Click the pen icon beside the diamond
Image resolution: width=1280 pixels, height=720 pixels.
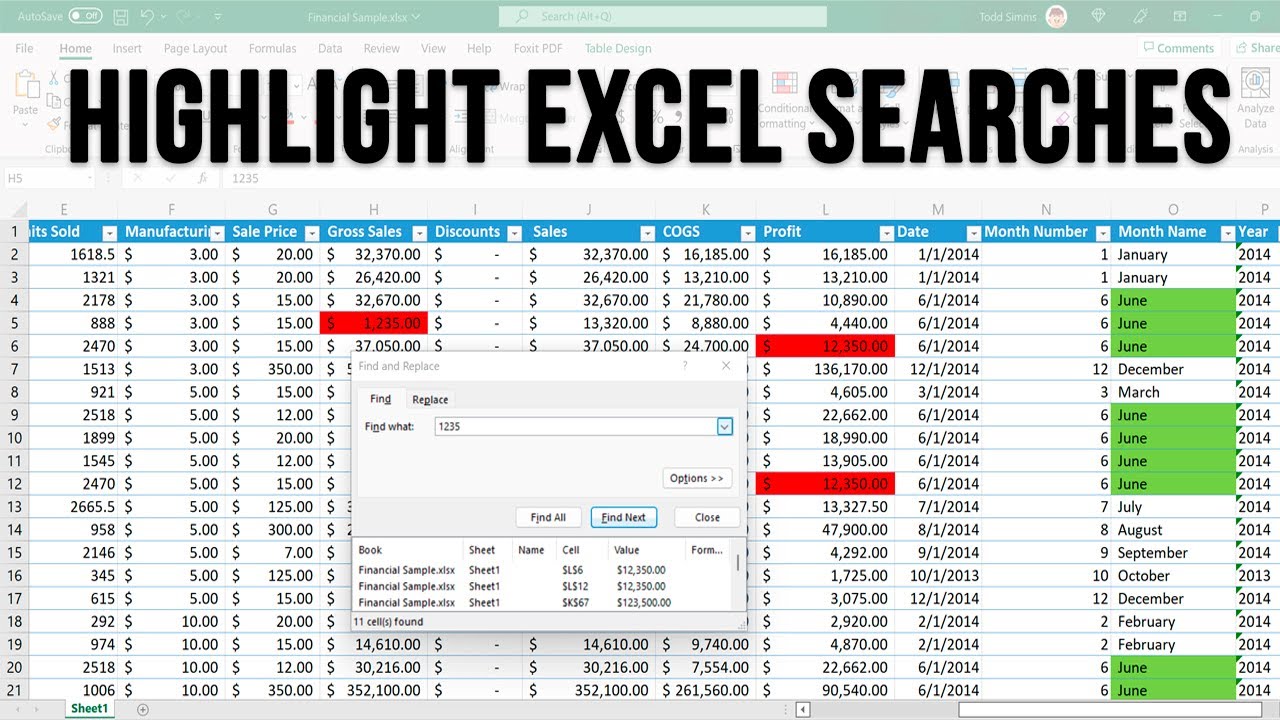1142,16
